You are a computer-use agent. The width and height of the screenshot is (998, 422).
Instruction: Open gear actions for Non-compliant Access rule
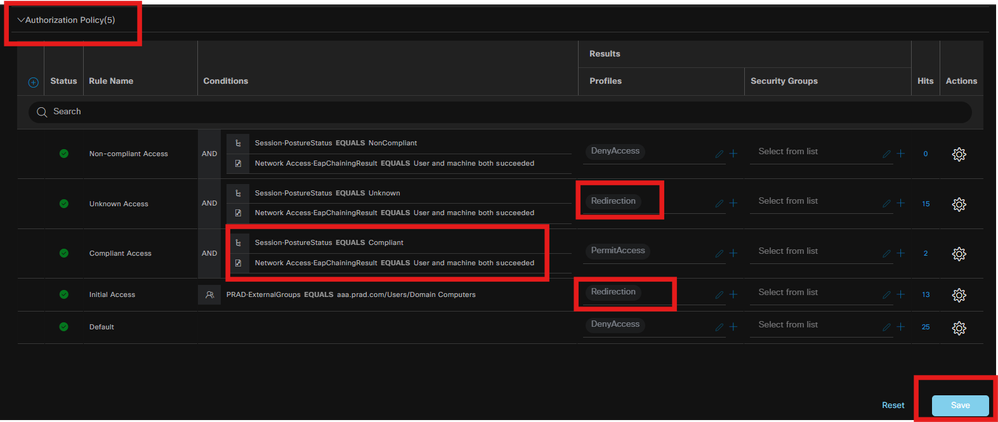(959, 154)
